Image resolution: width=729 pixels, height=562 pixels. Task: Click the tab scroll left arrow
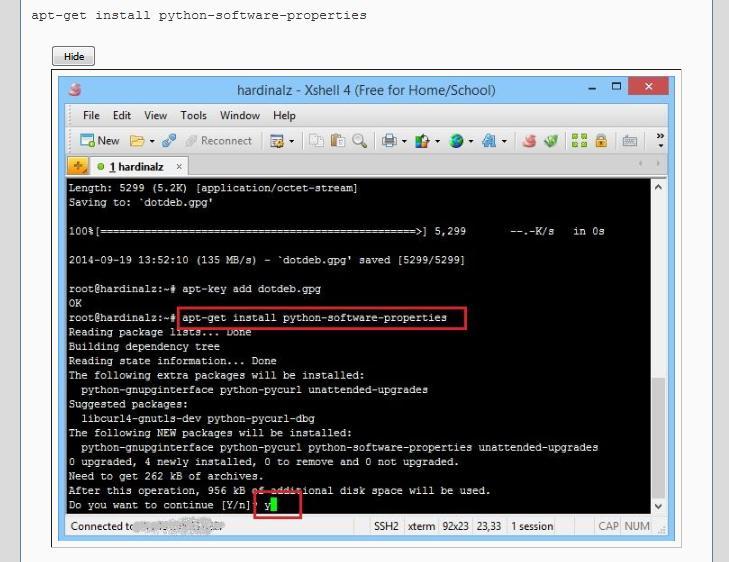coord(641,163)
